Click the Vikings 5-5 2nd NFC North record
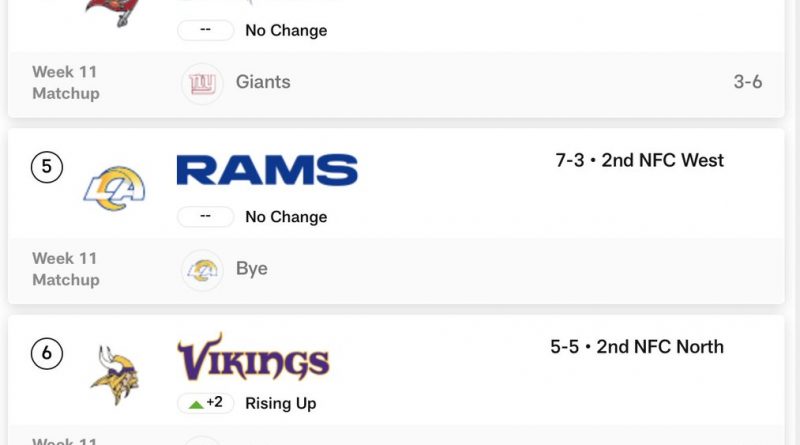 tap(637, 347)
